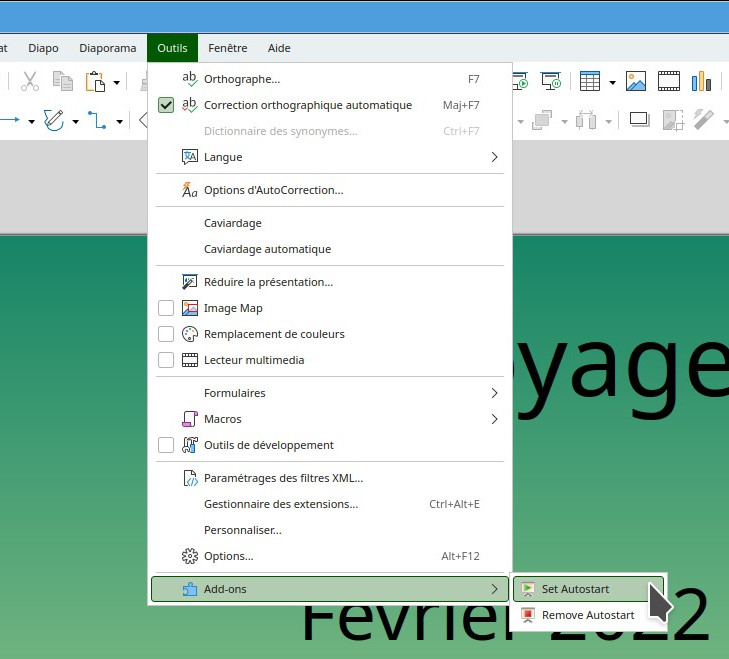Image resolution: width=729 pixels, height=659 pixels.
Task: Click the Arrange objects icon
Action: (x=542, y=120)
